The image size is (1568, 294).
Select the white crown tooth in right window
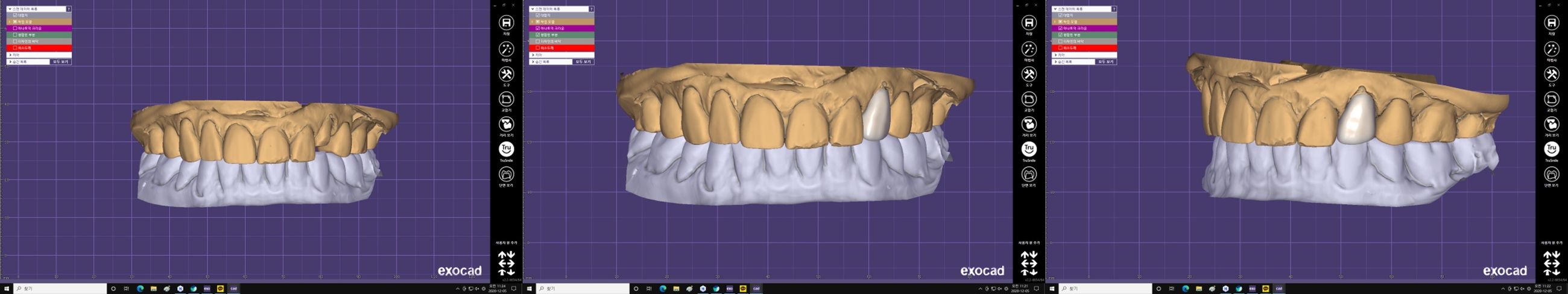click(1356, 119)
